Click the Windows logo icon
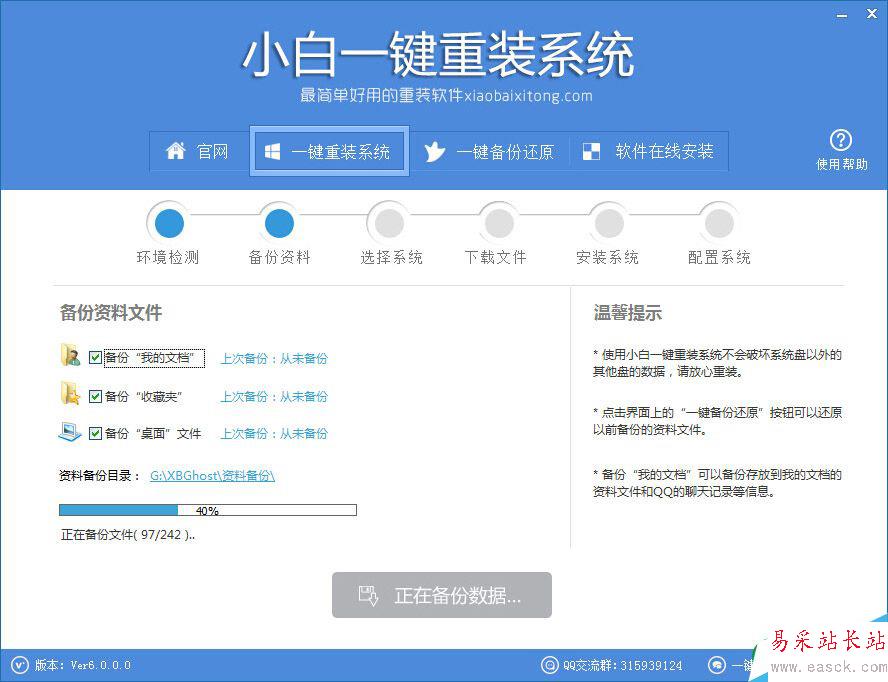 [x=272, y=151]
